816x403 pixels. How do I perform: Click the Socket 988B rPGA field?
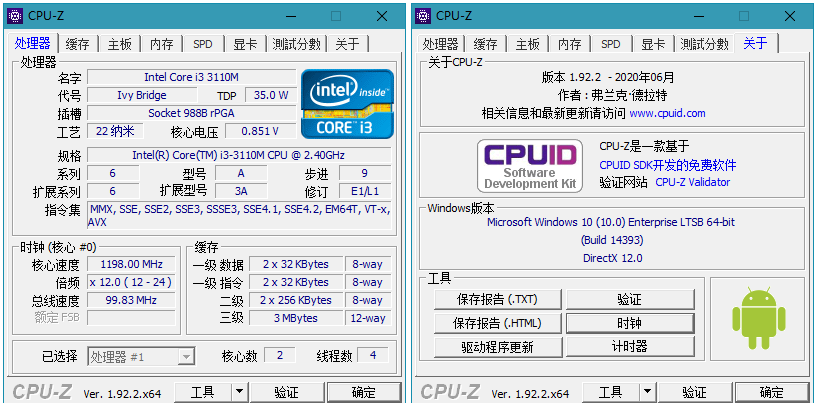pyautogui.click(x=192, y=113)
